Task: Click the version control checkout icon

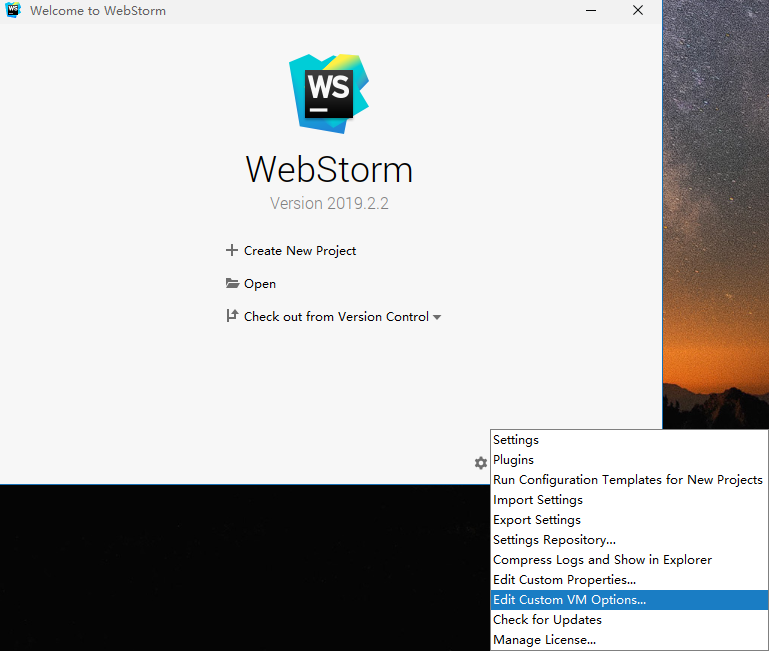Action: (x=232, y=316)
